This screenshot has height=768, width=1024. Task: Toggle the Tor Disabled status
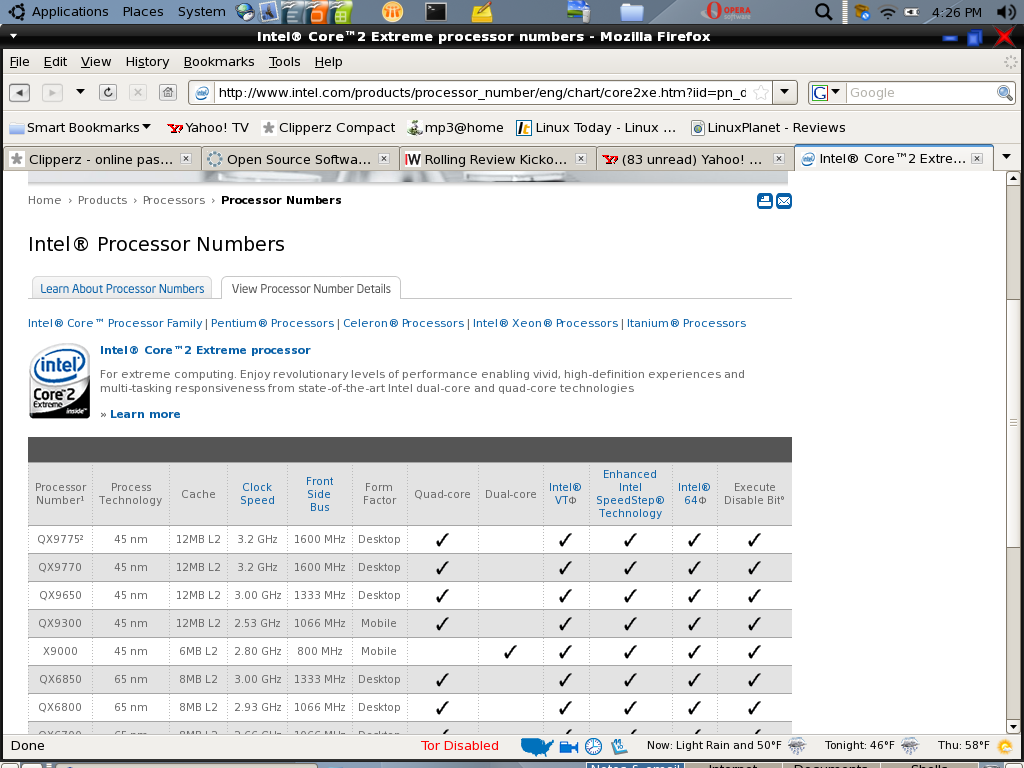(x=460, y=746)
